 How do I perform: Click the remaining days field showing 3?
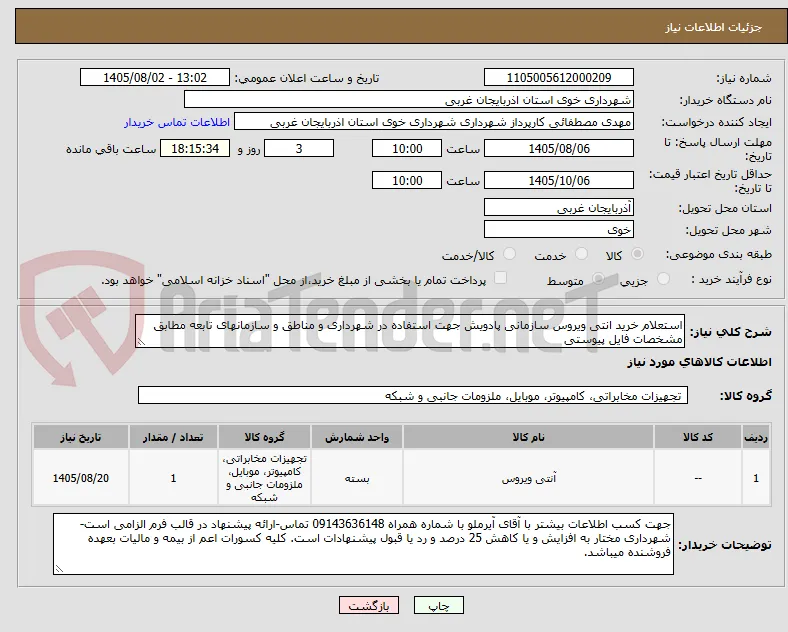[299, 149]
